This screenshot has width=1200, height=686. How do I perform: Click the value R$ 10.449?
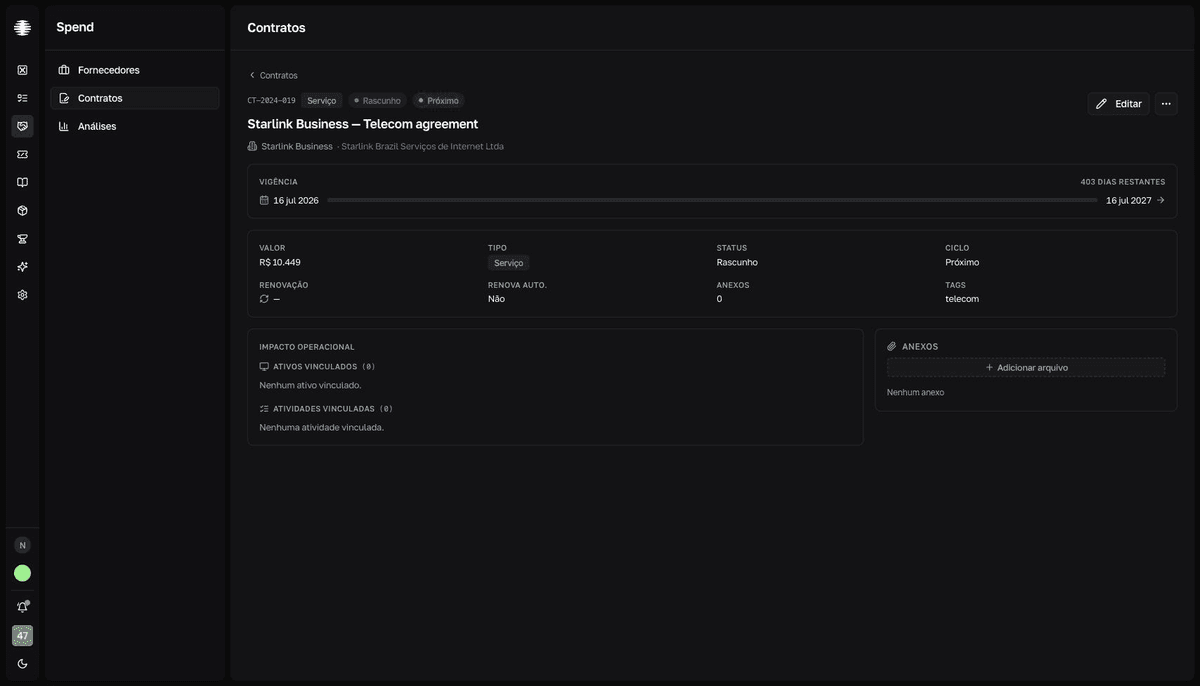pos(280,262)
